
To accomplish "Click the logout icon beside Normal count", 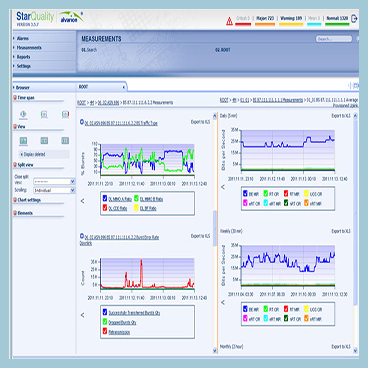I will pyautogui.click(x=354, y=19).
